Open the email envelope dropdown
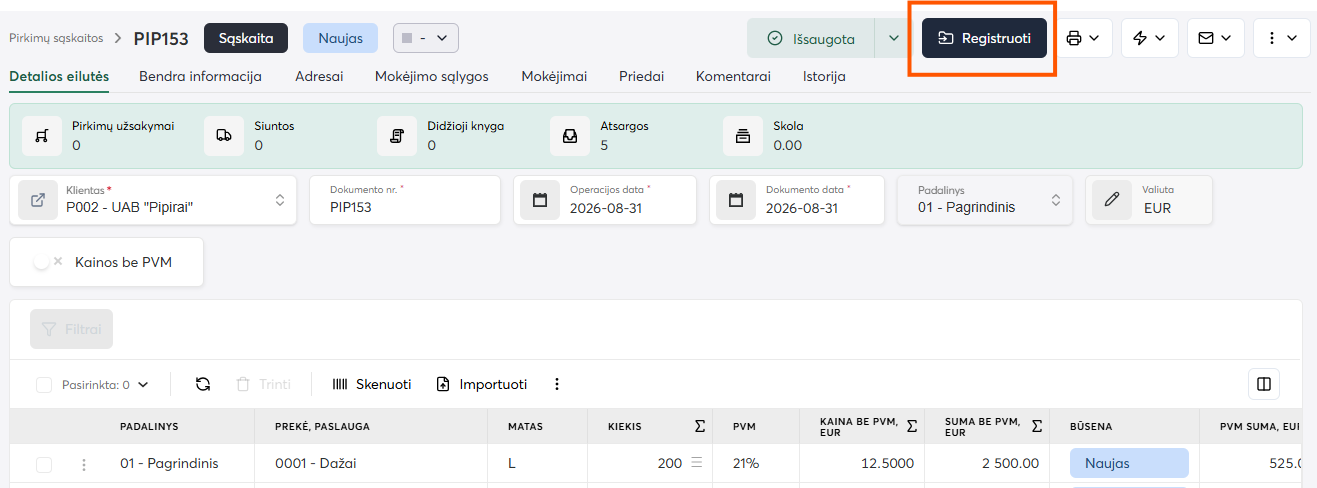This screenshot has height=488, width=1317. (x=1215, y=38)
